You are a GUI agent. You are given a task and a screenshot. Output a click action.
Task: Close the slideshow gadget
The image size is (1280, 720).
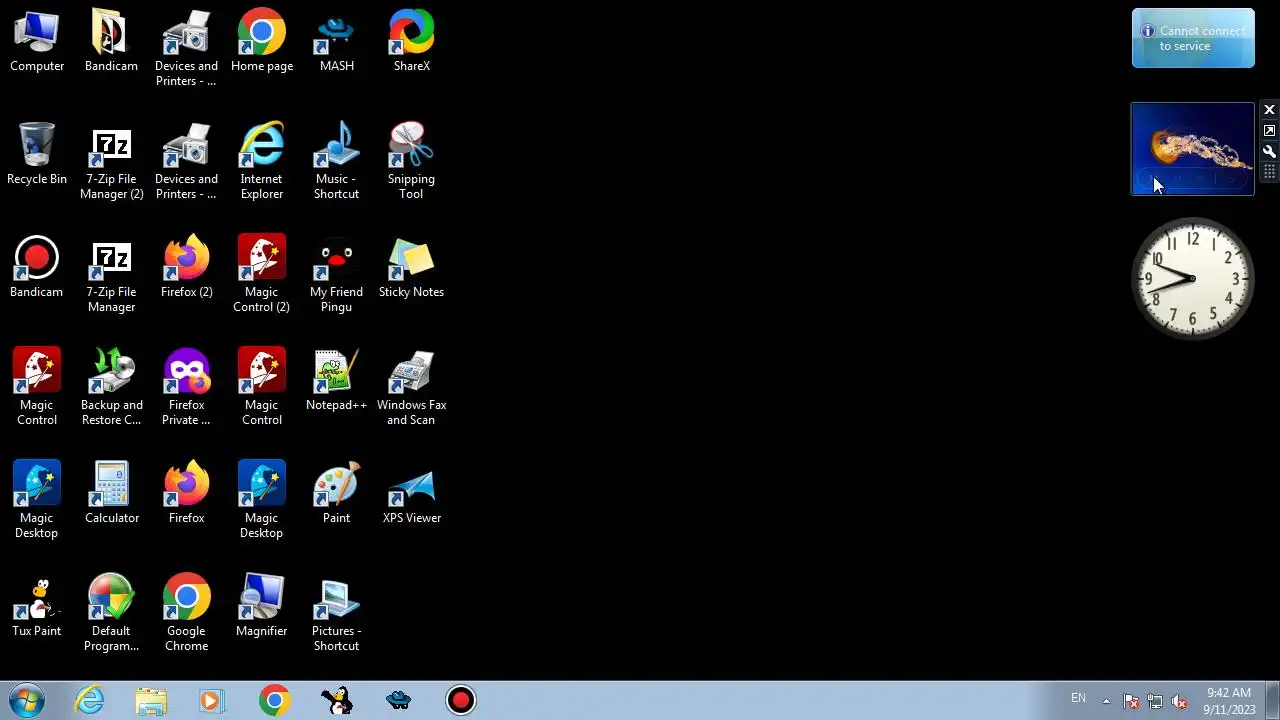(1269, 110)
